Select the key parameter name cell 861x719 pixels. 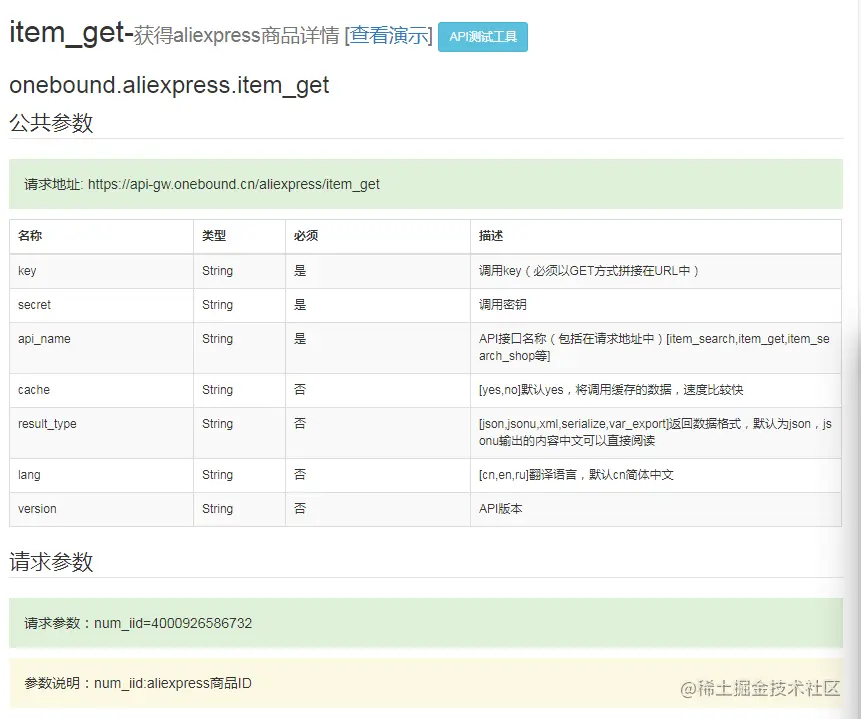click(102, 271)
